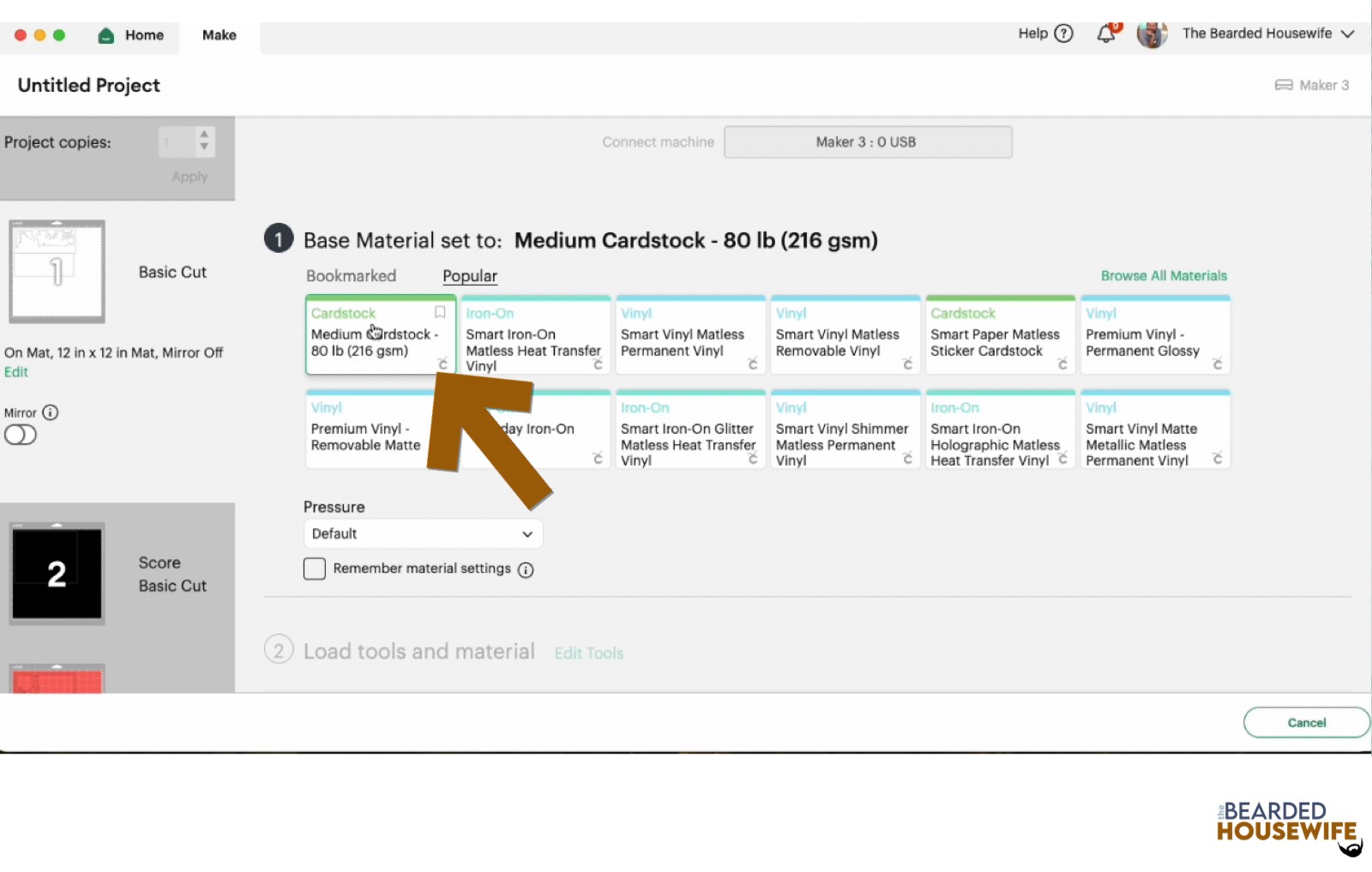Open the Pressure dropdown

(423, 533)
